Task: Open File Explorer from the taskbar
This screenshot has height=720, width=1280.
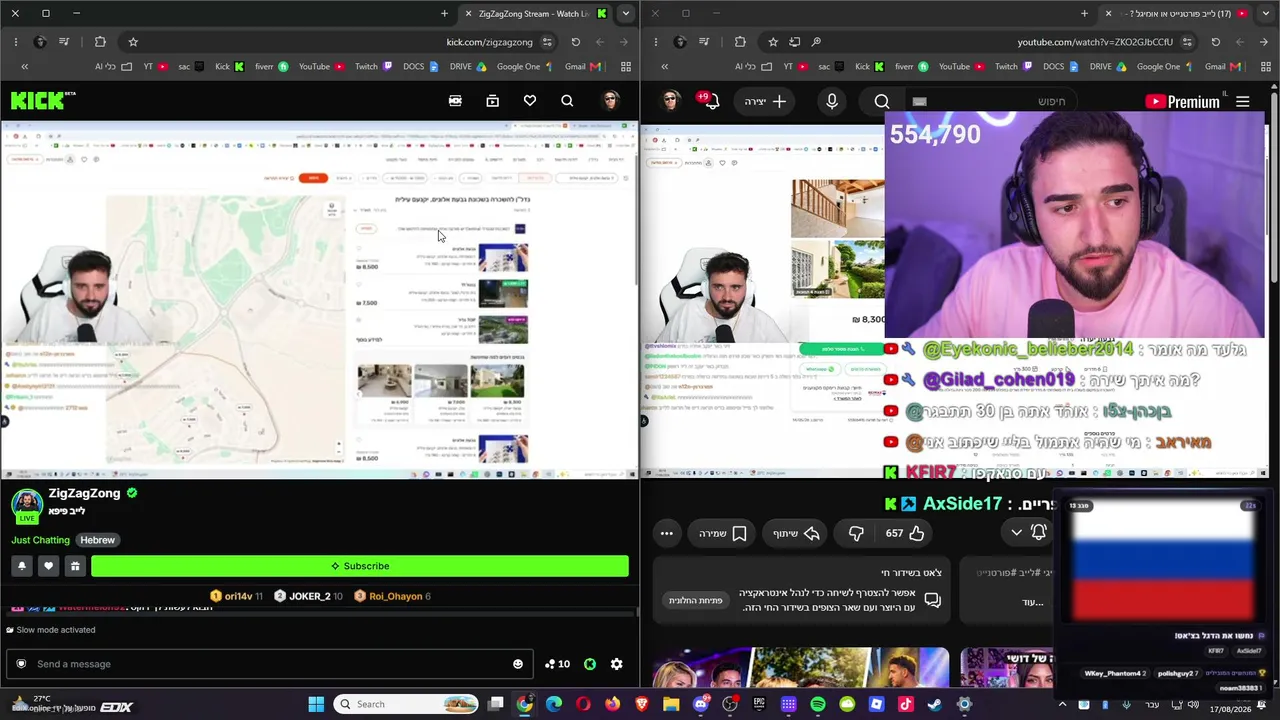Action: click(x=671, y=704)
